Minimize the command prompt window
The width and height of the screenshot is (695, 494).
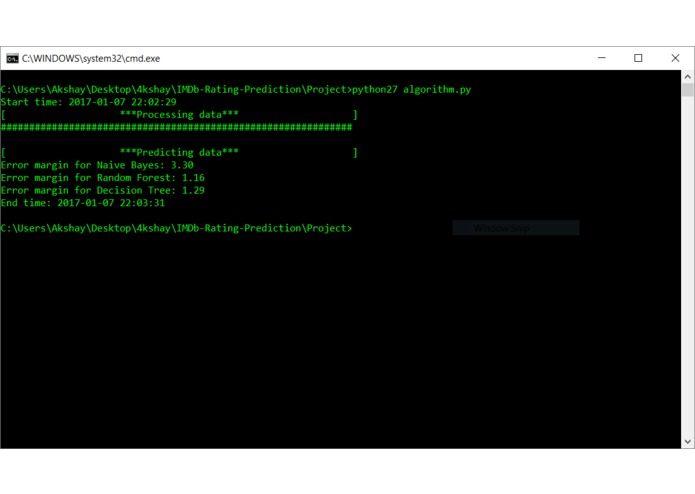[601, 58]
